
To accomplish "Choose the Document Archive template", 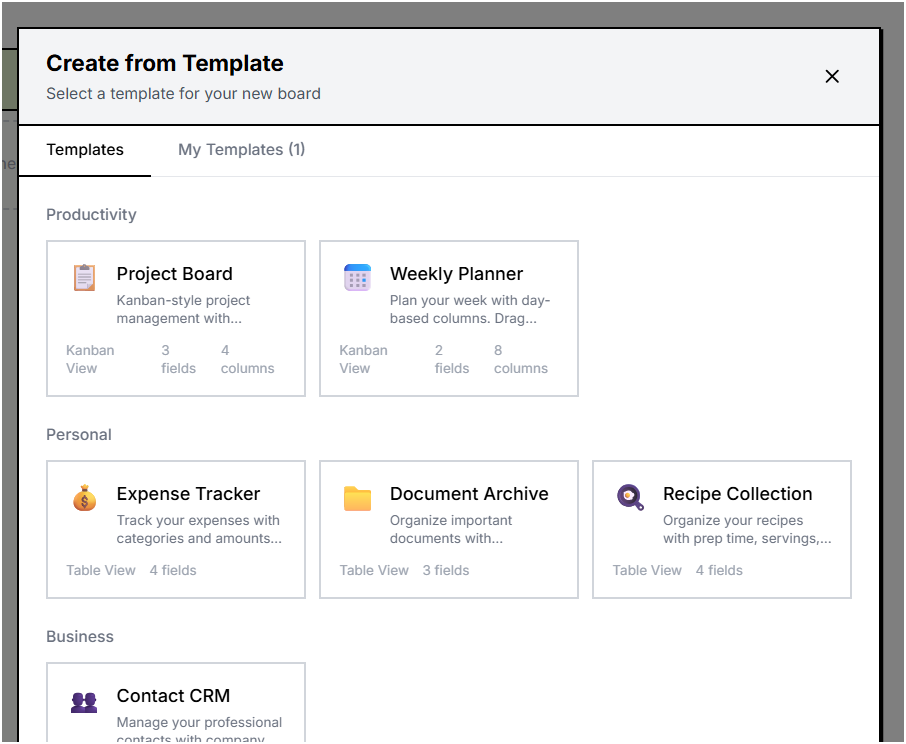I will click(x=448, y=529).
